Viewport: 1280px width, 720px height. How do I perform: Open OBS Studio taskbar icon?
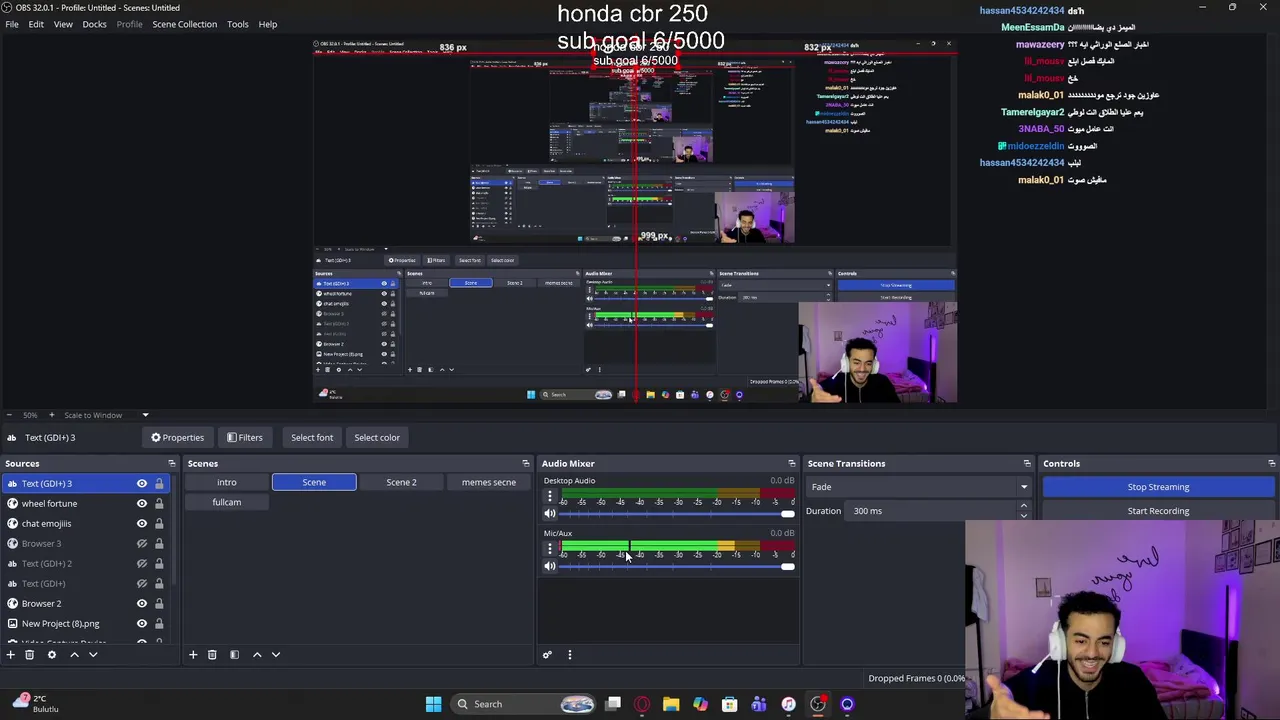pyautogui.click(x=818, y=704)
